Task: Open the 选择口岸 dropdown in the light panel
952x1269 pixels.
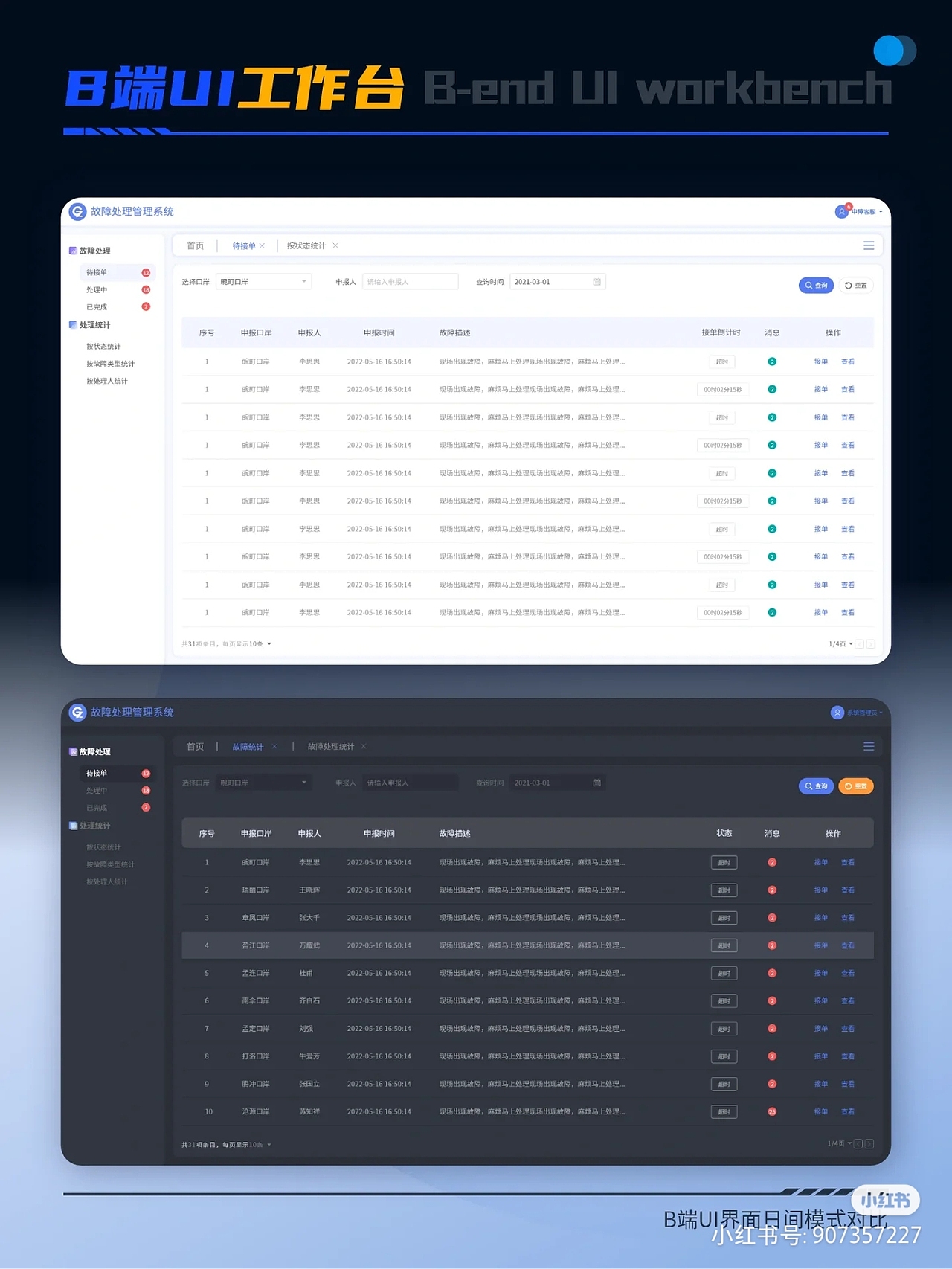Action: pyautogui.click(x=264, y=282)
